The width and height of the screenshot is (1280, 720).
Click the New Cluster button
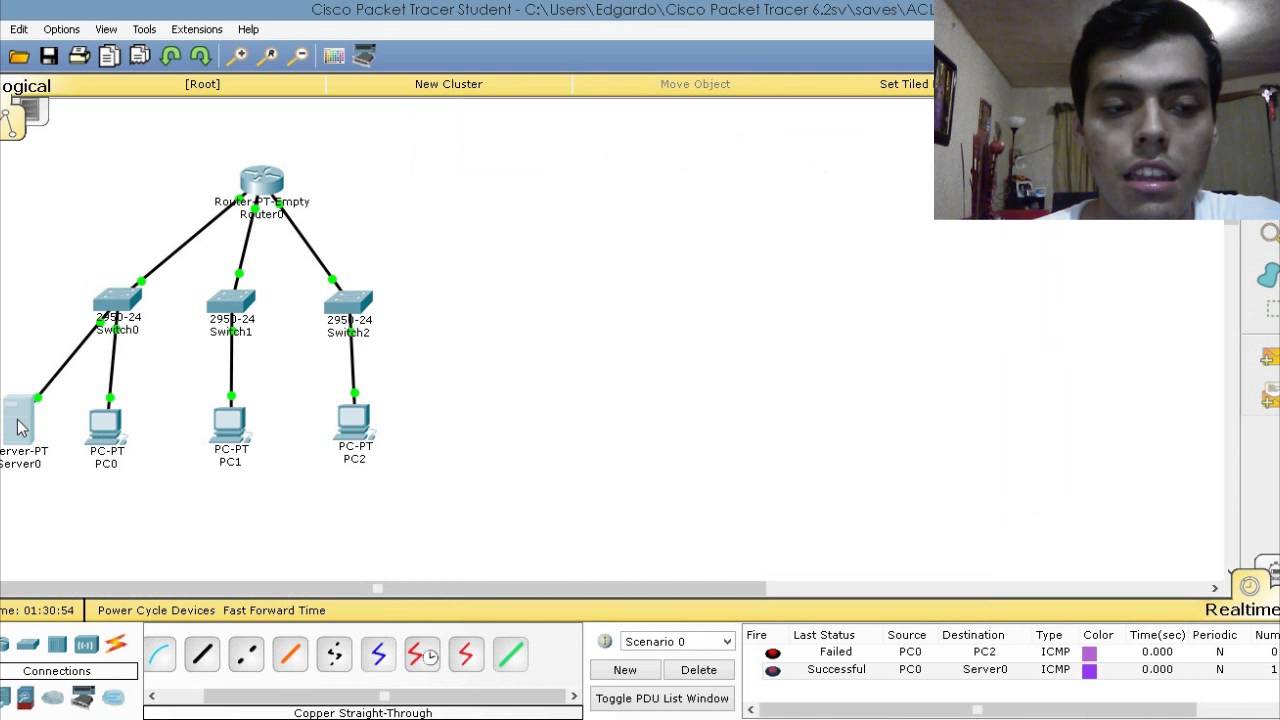pyautogui.click(x=449, y=84)
